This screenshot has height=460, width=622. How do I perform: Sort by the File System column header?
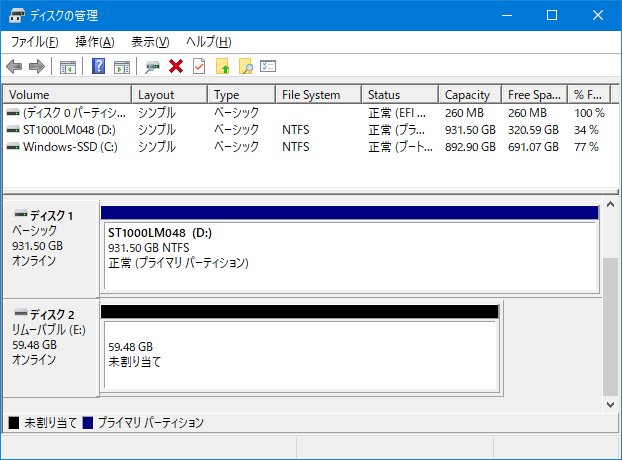(319, 95)
